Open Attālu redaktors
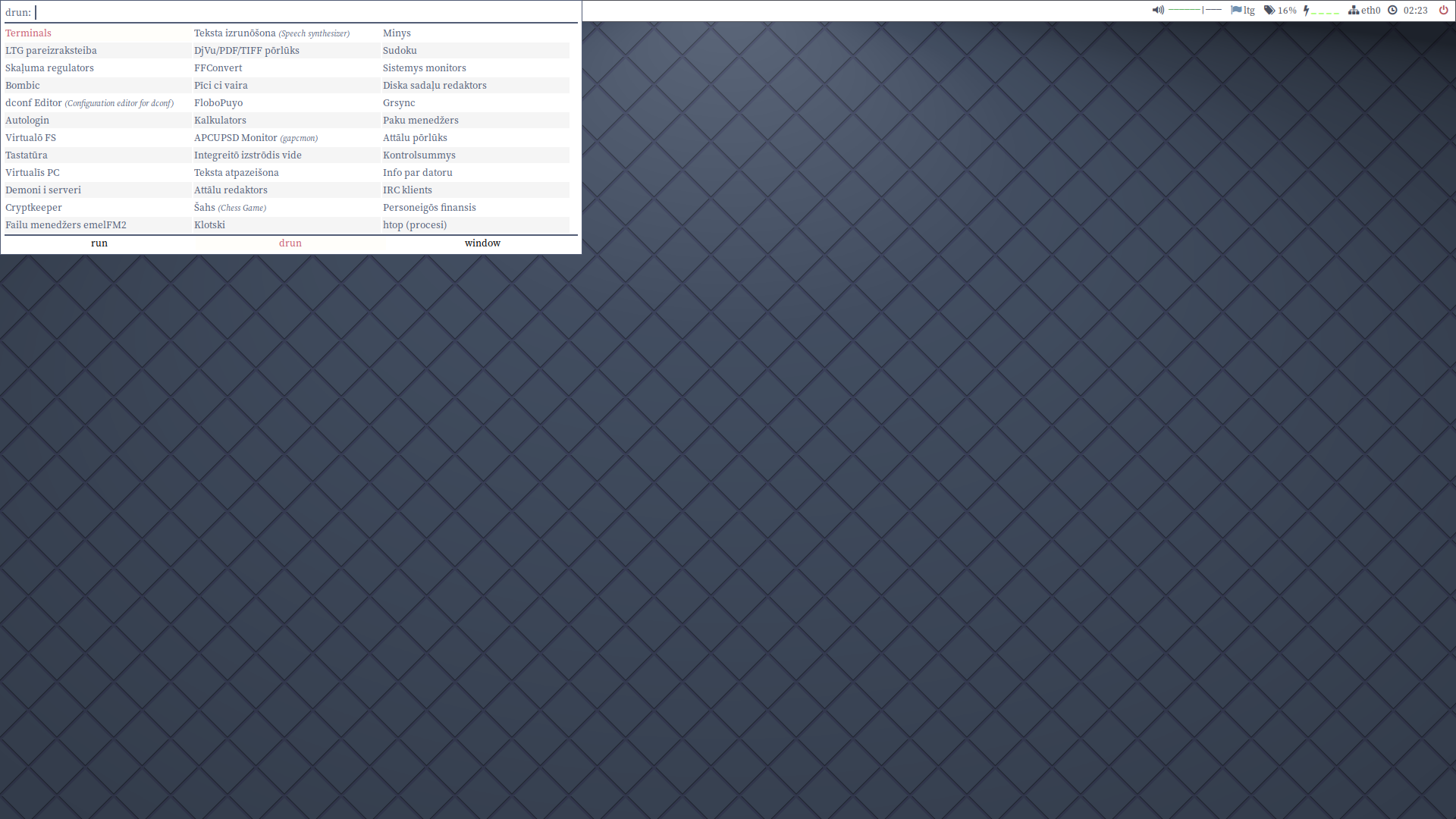This screenshot has height=819, width=1456. click(x=286, y=190)
